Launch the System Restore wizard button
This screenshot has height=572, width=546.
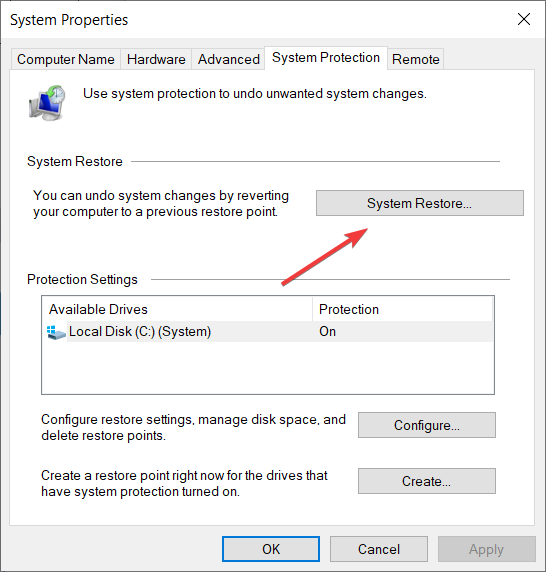tap(419, 203)
